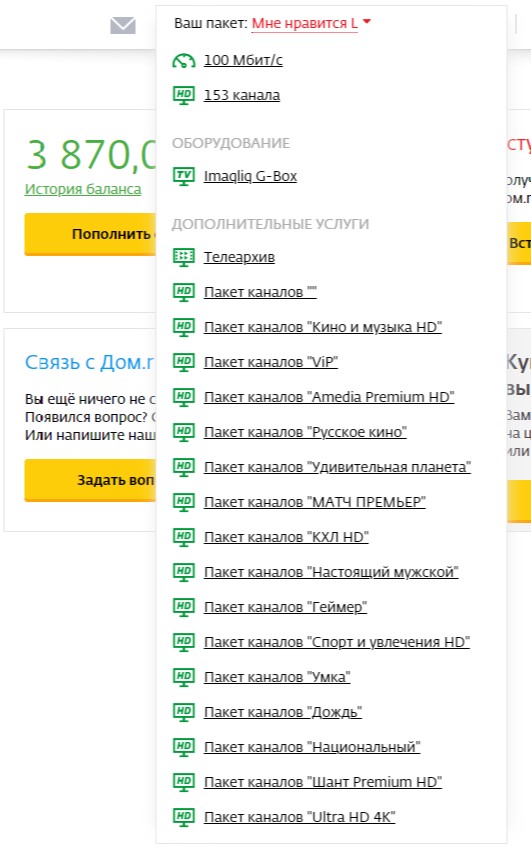531x849 pixels.
Task: Click HD icon beside "Кино и музыка HD"
Action: [x=183, y=327]
